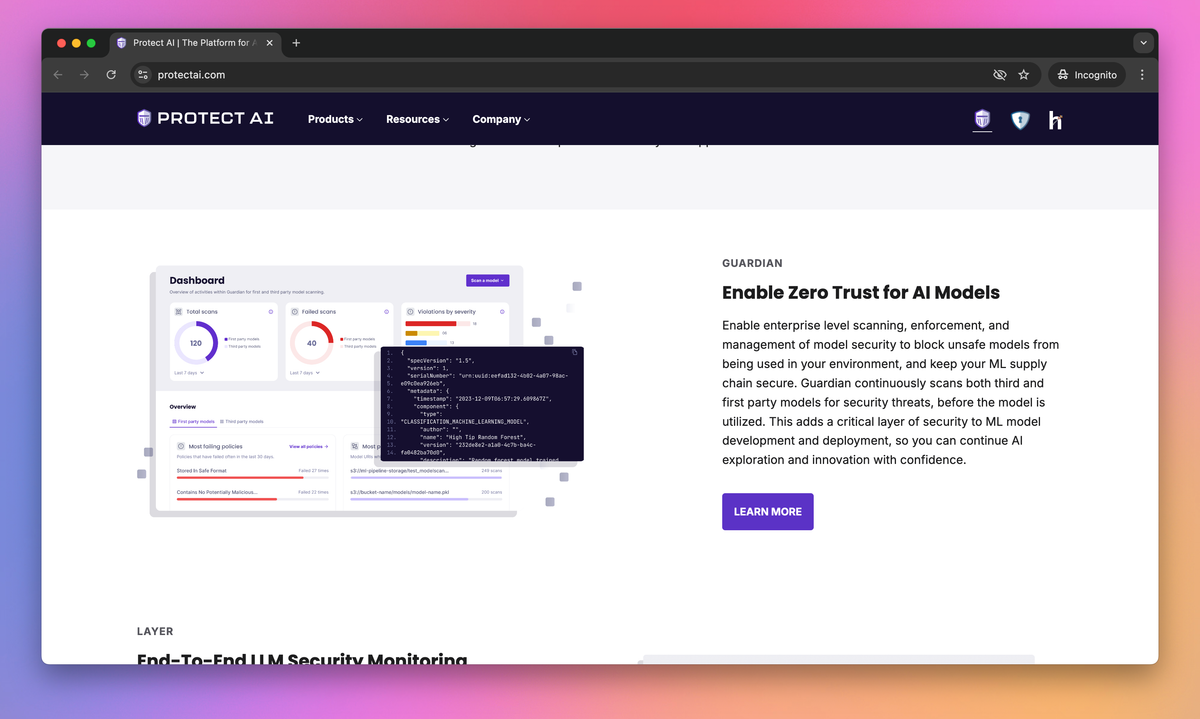Expand the Products menu

click(x=335, y=119)
